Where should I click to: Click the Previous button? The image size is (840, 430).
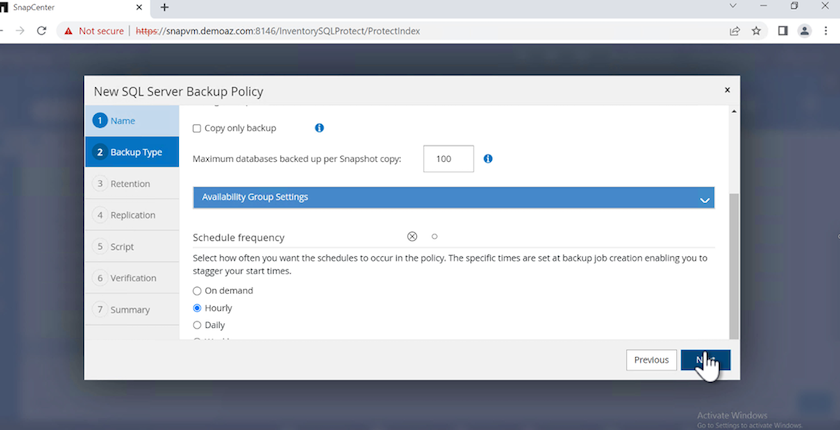[x=650, y=360]
